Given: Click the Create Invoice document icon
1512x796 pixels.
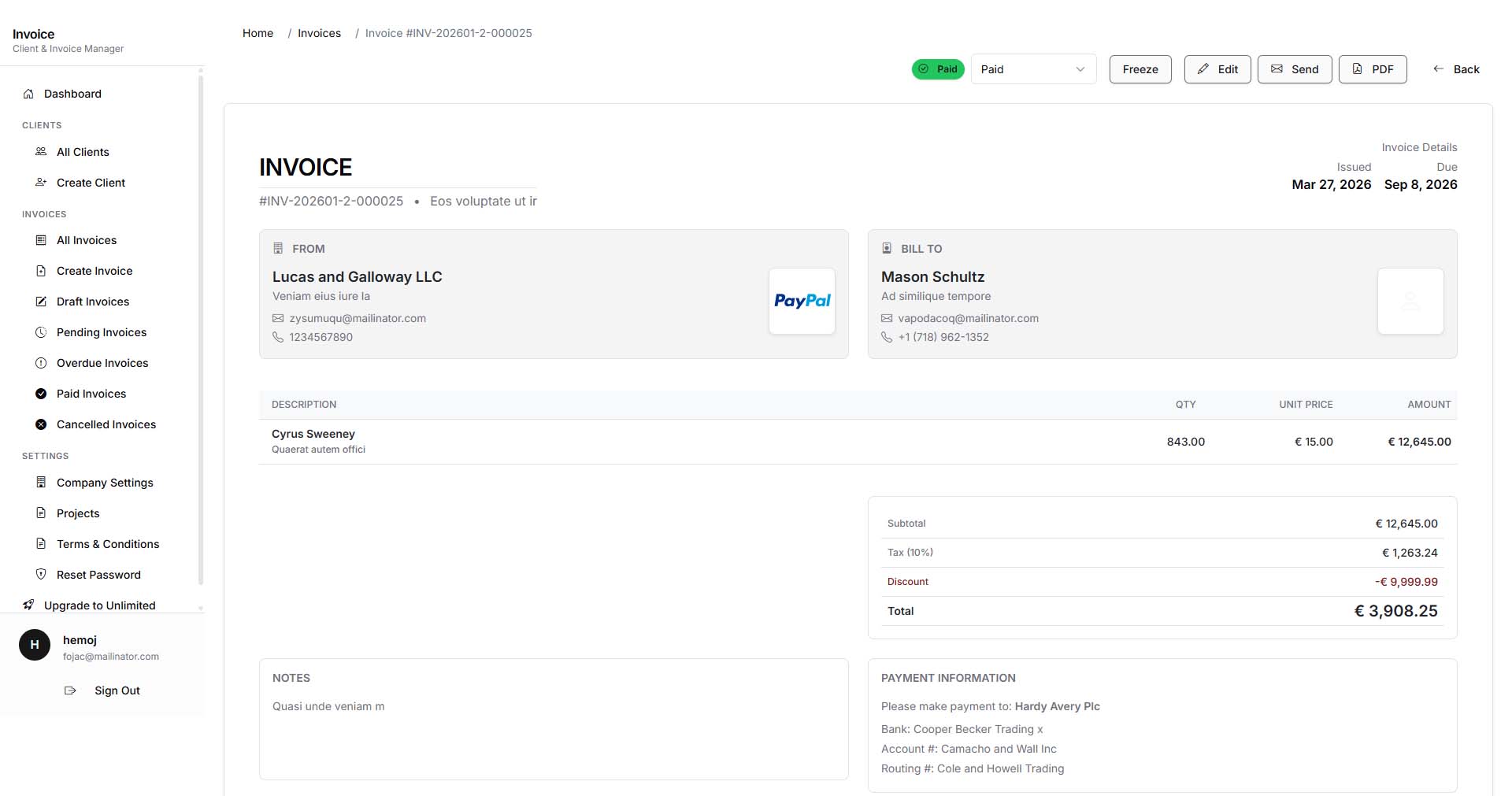Looking at the screenshot, I should coord(41,271).
